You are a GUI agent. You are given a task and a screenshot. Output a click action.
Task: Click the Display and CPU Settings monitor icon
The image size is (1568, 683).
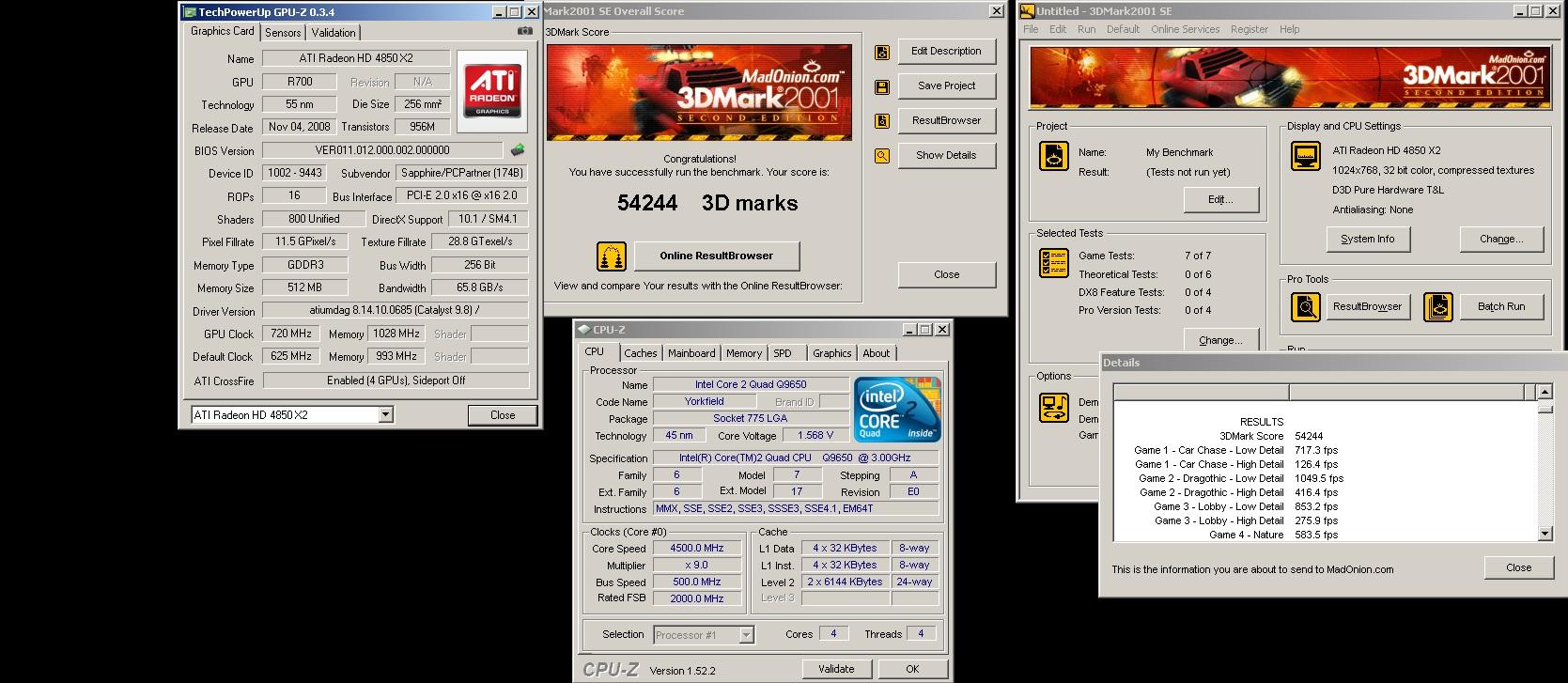click(1307, 156)
